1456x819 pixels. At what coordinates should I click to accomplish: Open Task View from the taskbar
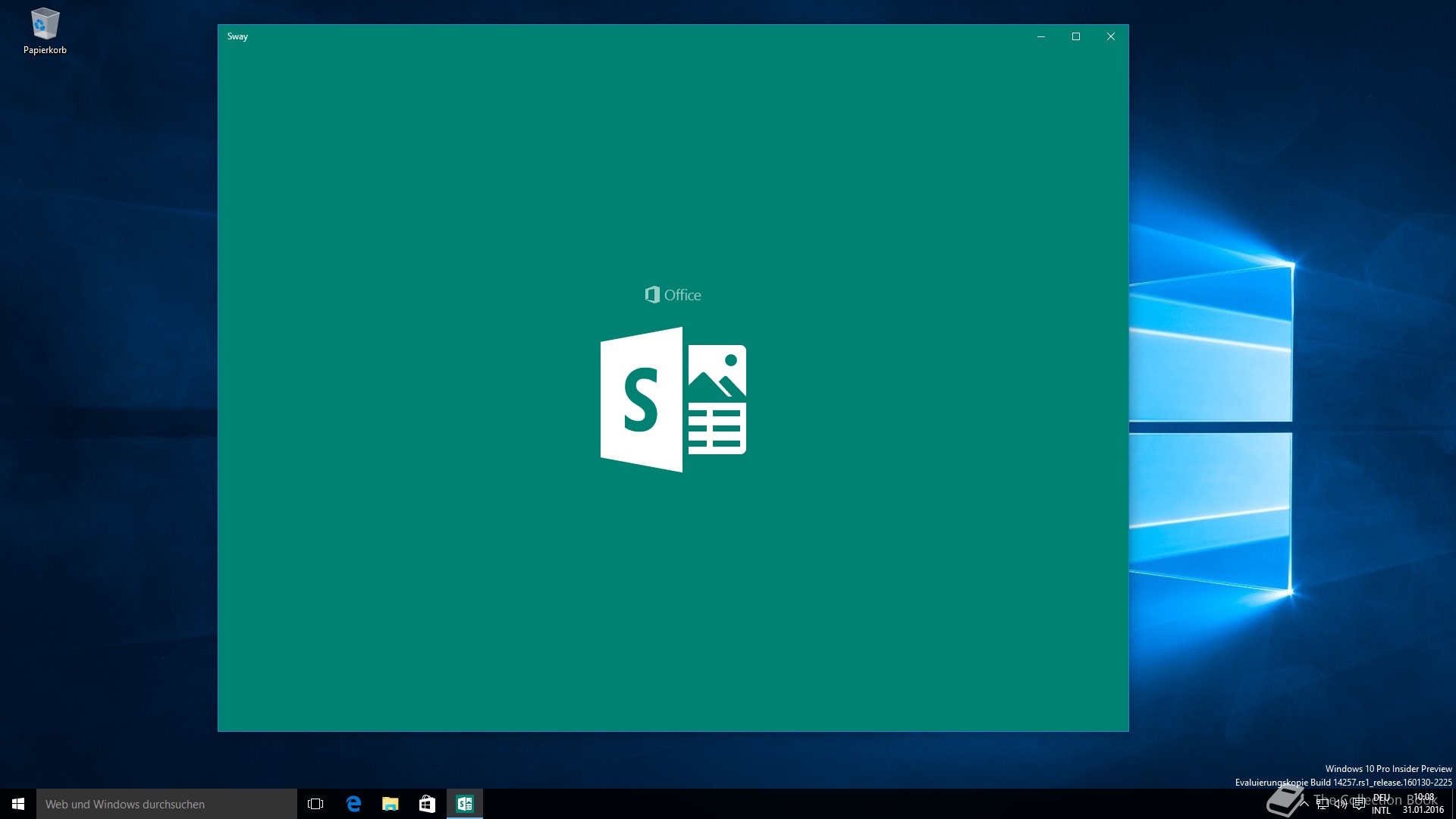pos(315,804)
